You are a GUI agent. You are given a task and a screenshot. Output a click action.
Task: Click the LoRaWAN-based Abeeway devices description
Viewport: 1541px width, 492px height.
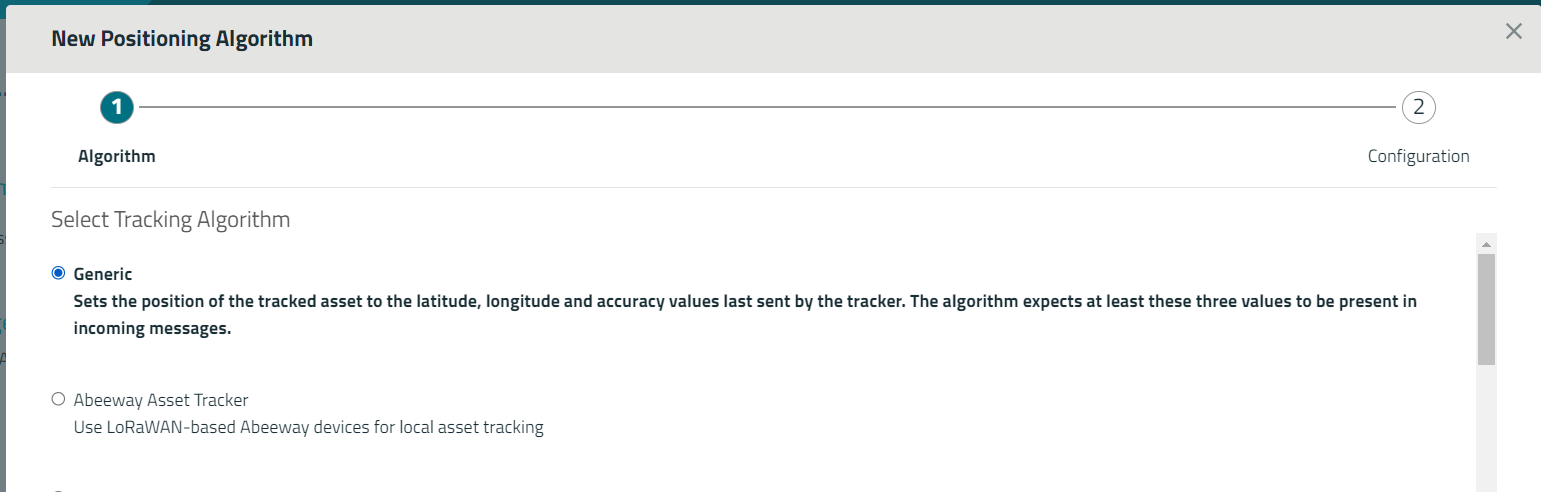(x=308, y=428)
